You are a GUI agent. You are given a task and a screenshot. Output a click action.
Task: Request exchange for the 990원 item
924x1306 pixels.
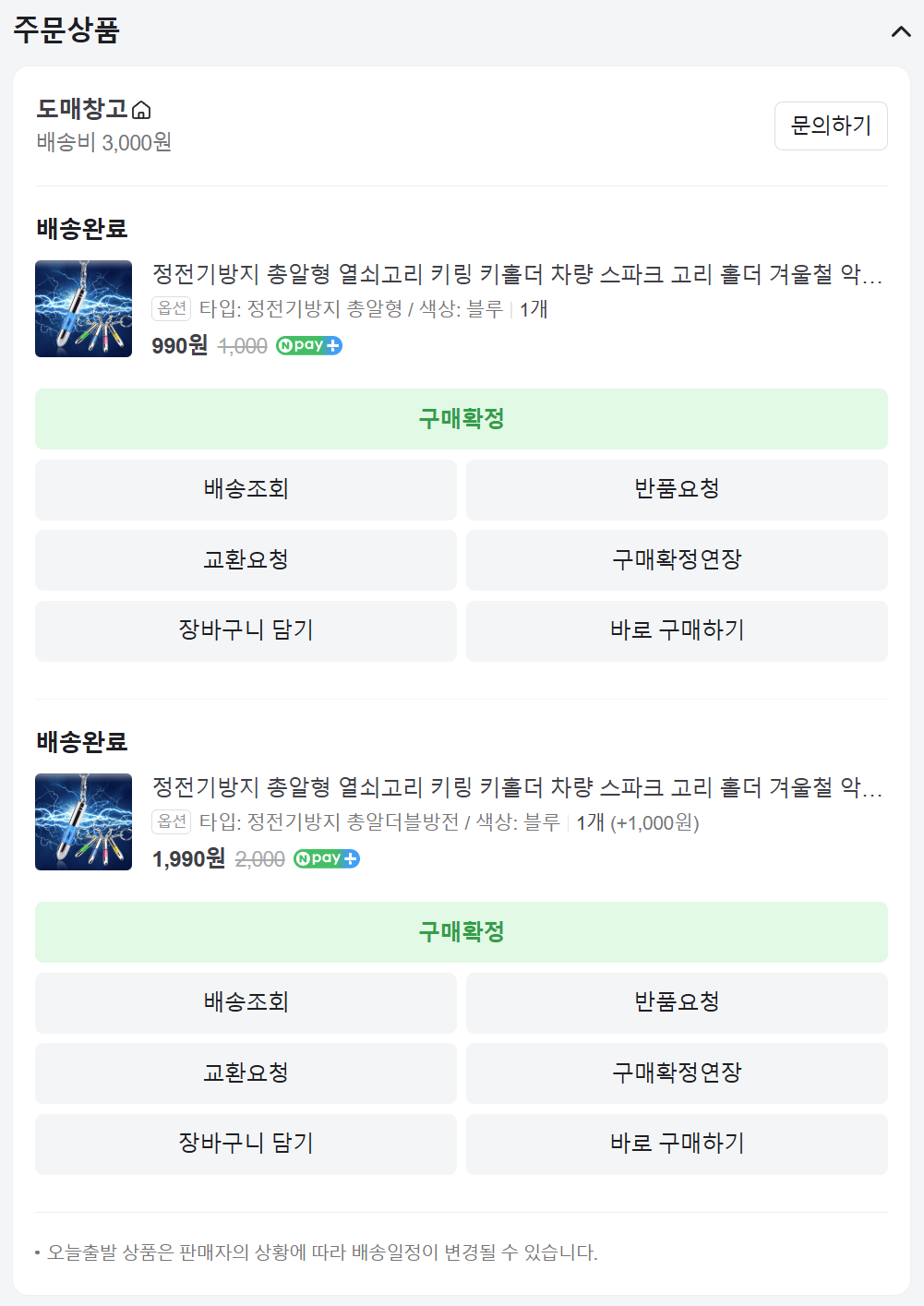(x=246, y=560)
